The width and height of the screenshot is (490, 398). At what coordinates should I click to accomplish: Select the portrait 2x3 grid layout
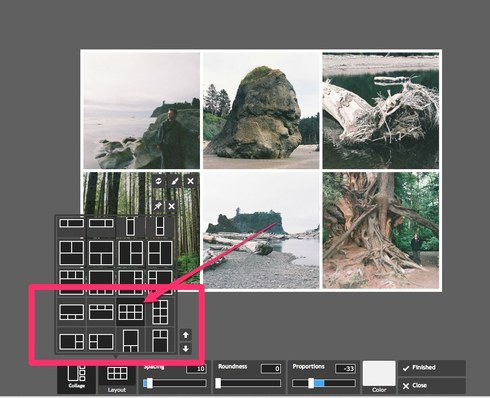coord(160,312)
